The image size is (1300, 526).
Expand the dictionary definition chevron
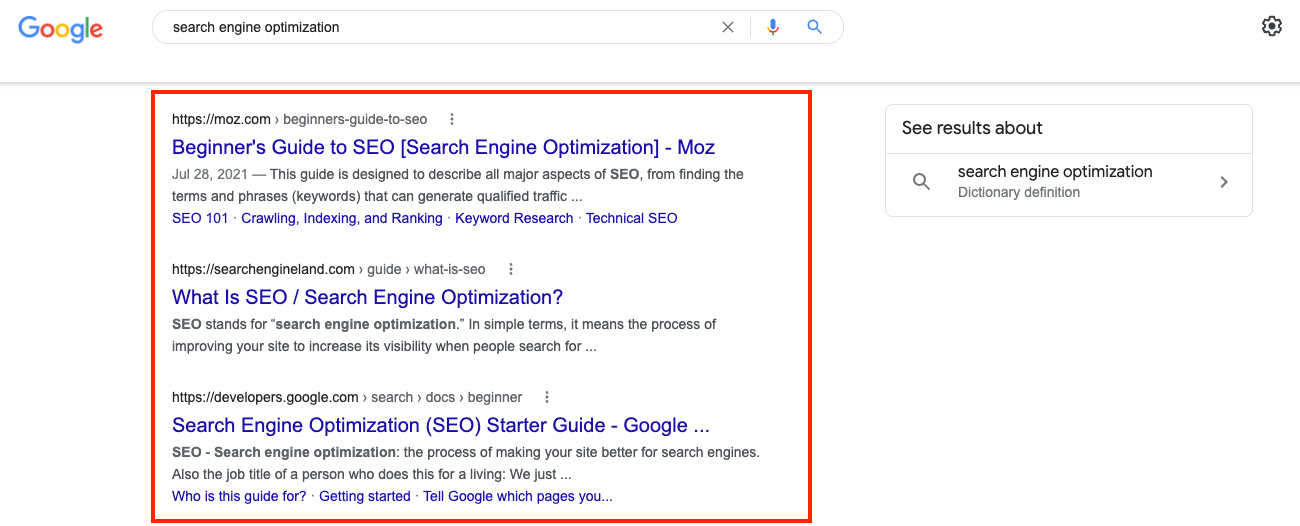point(1224,182)
